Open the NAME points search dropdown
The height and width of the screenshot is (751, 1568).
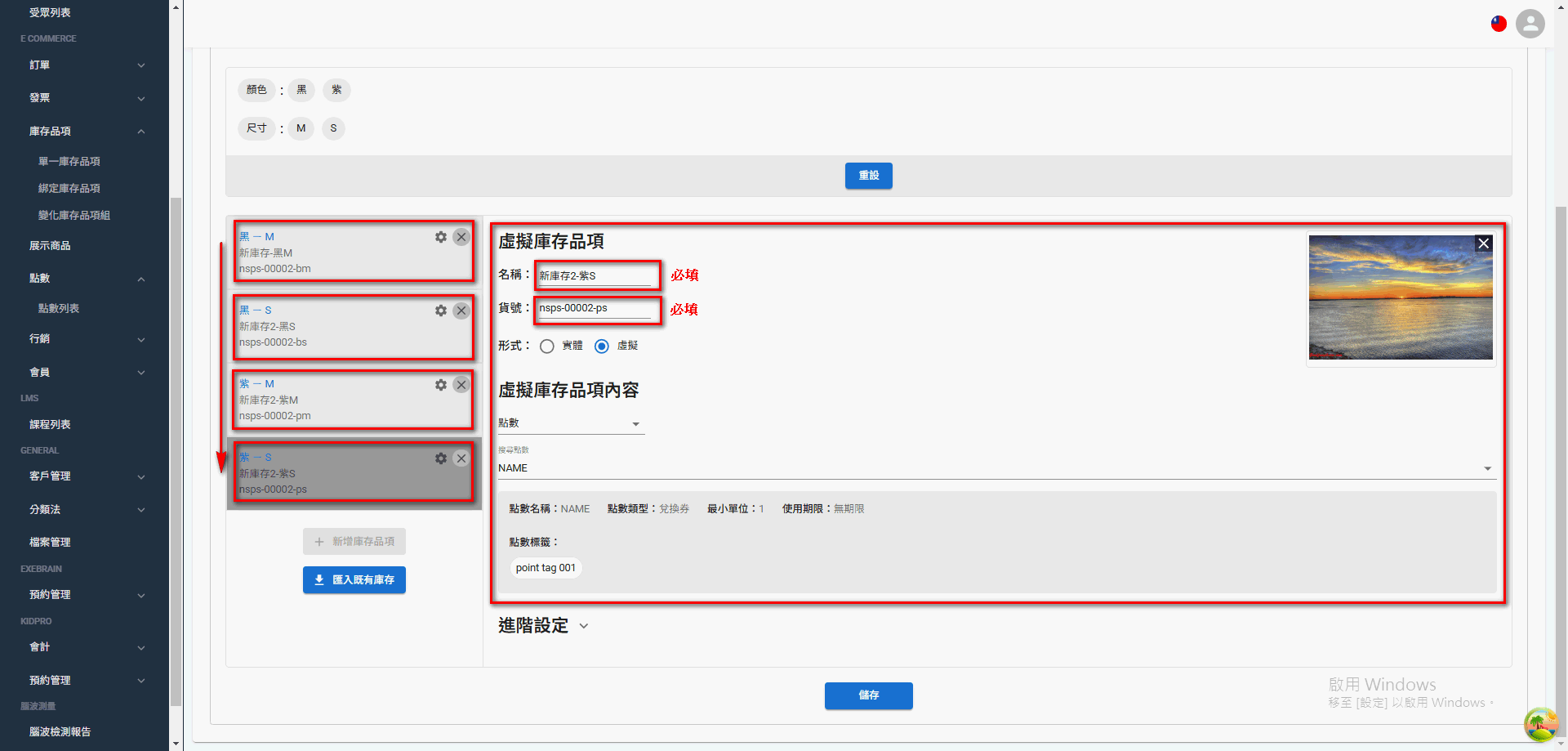click(996, 468)
